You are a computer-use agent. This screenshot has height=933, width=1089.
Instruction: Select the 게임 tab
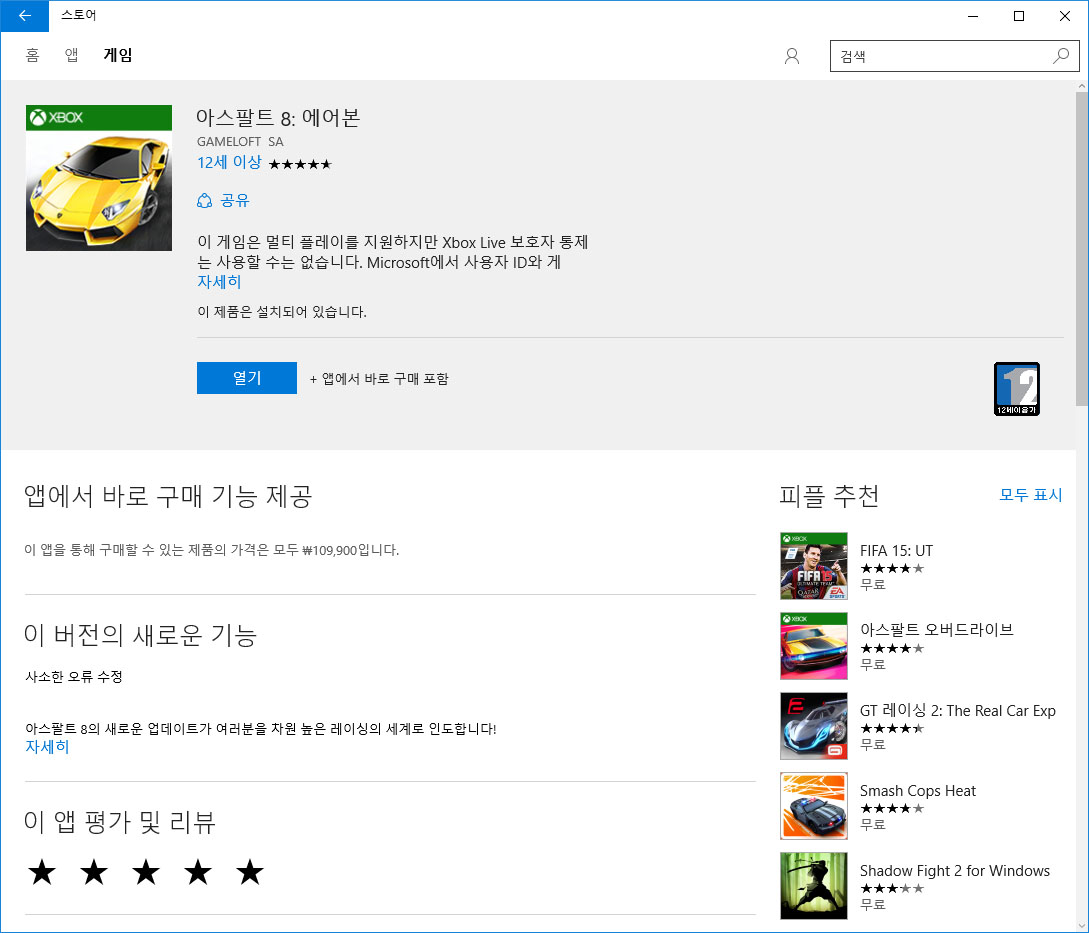click(118, 55)
